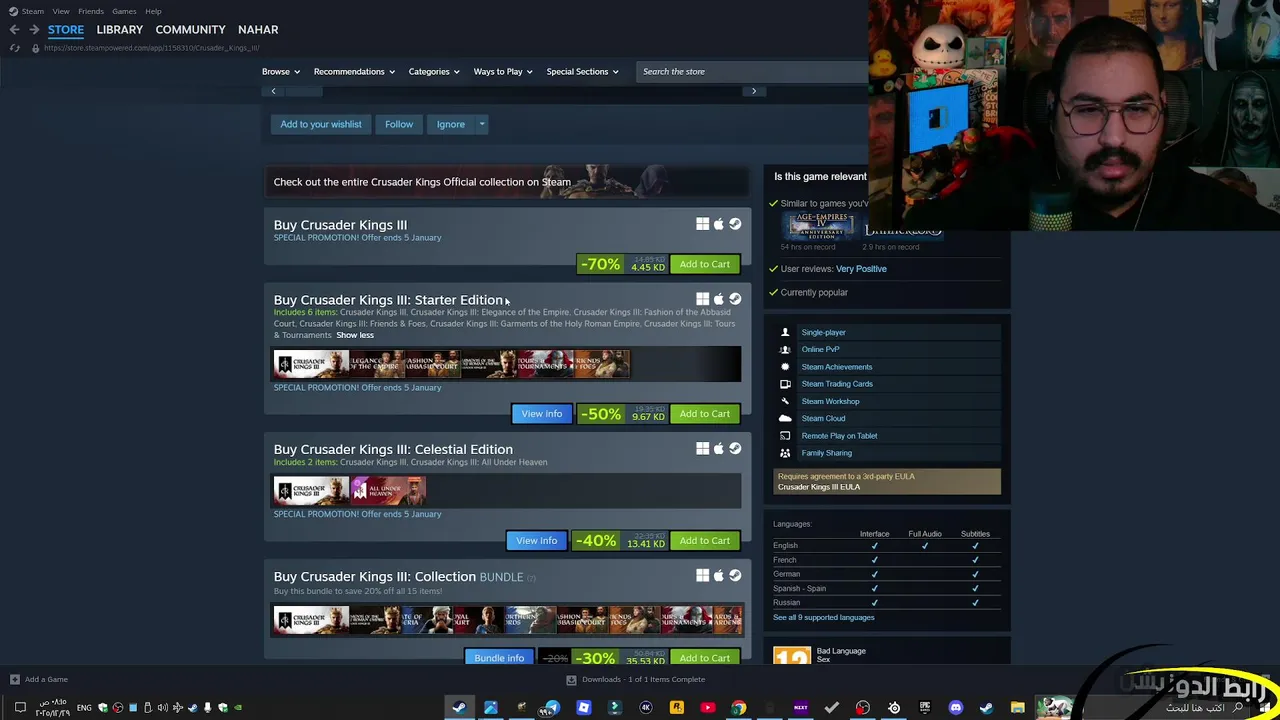Click the store URL in the address bar
The image size is (1280, 720).
coord(152,48)
